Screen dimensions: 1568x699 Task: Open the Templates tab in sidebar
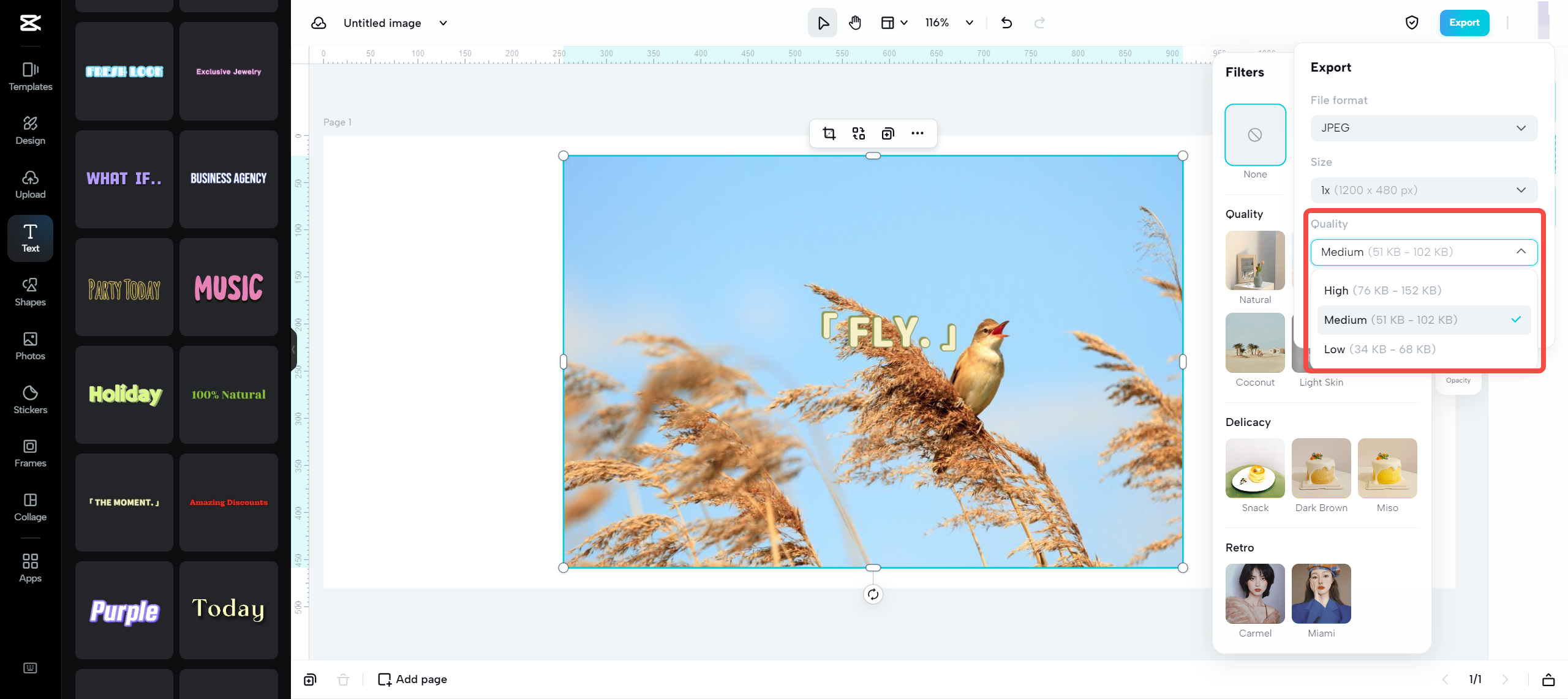pyautogui.click(x=30, y=76)
